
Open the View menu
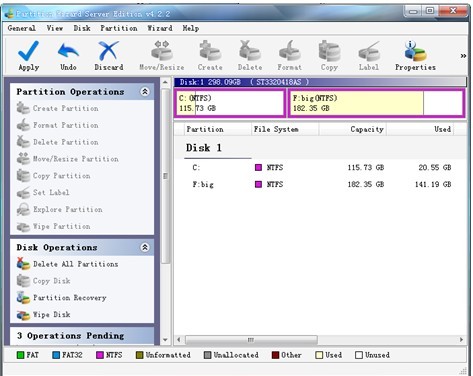55,28
